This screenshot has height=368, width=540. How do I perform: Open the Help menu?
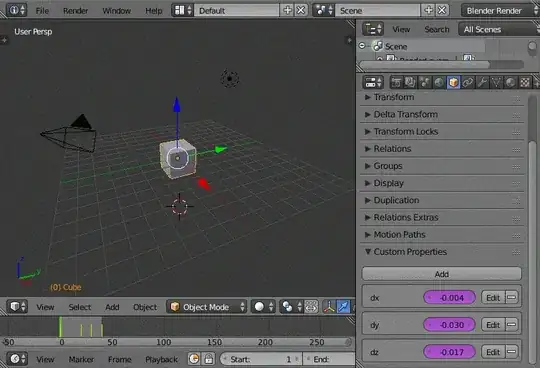[x=154, y=11]
